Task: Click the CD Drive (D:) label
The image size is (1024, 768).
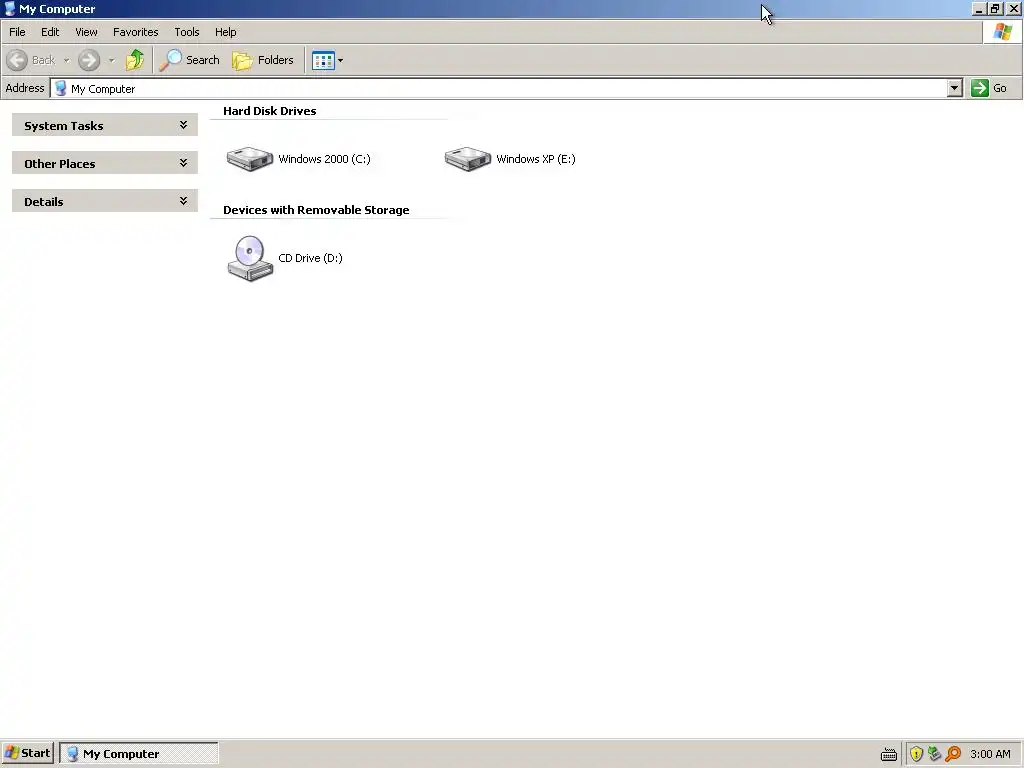Action: [310, 258]
